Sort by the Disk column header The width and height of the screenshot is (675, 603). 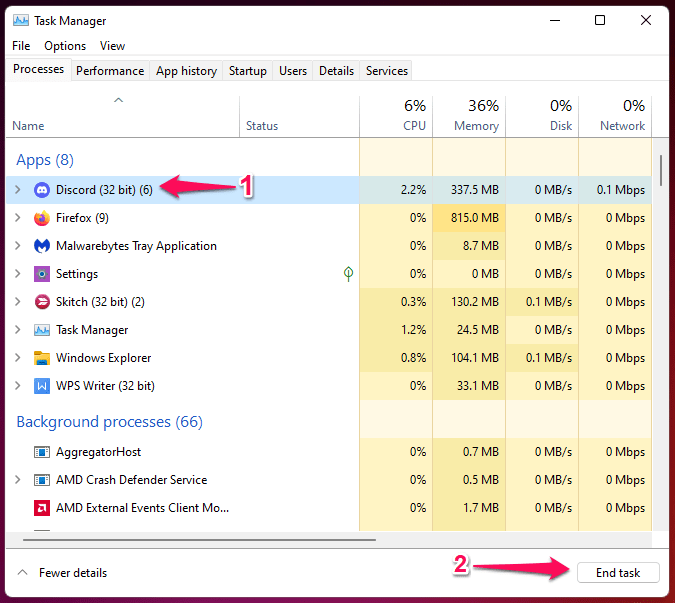click(542, 117)
